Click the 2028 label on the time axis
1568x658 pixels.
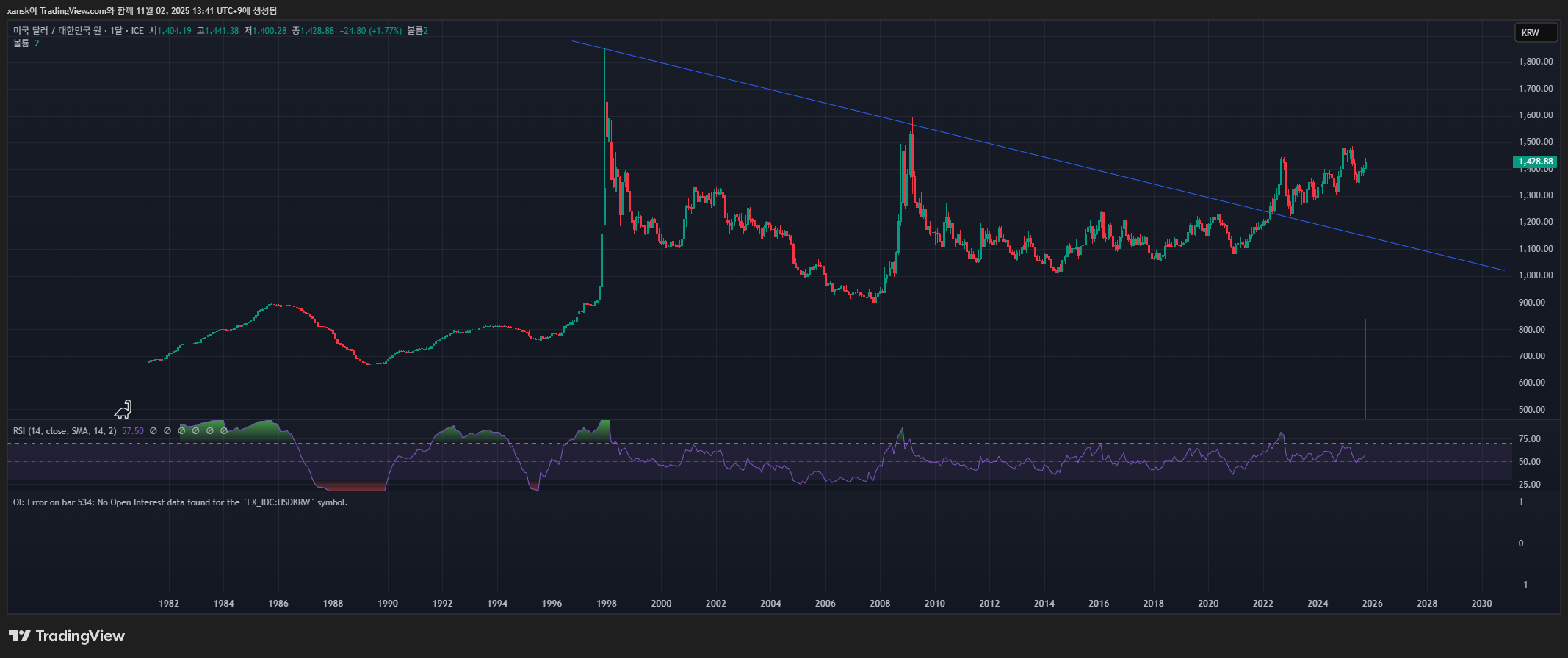click(1427, 604)
